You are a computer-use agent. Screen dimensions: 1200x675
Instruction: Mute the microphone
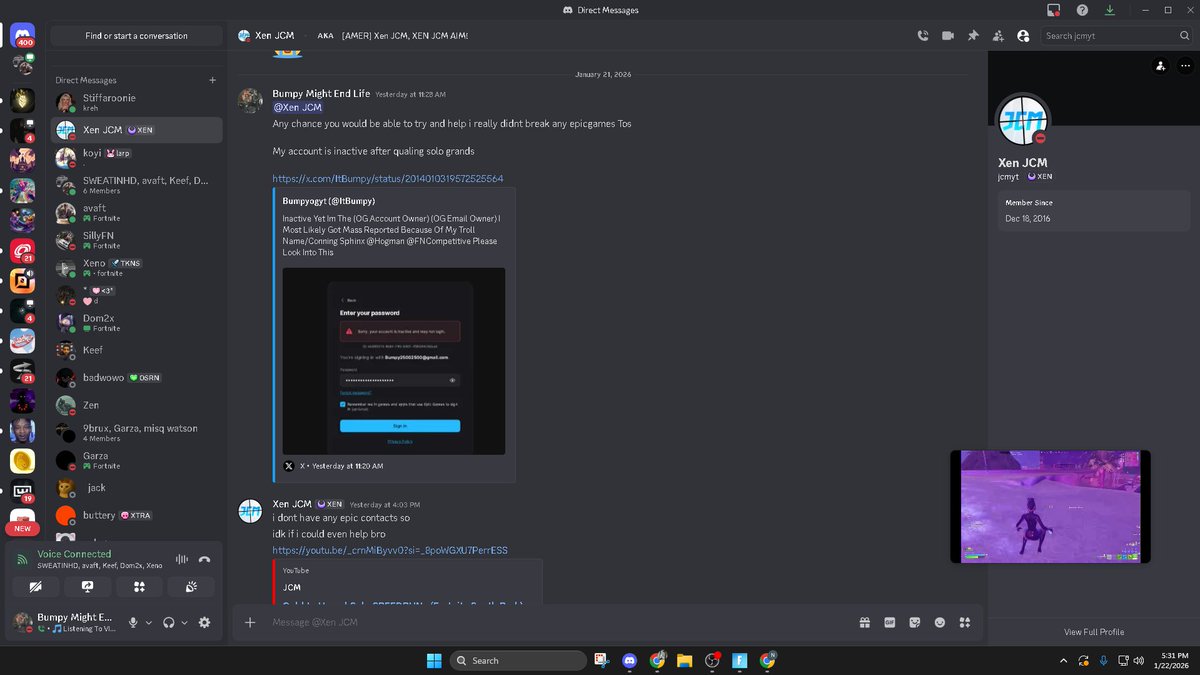133,622
